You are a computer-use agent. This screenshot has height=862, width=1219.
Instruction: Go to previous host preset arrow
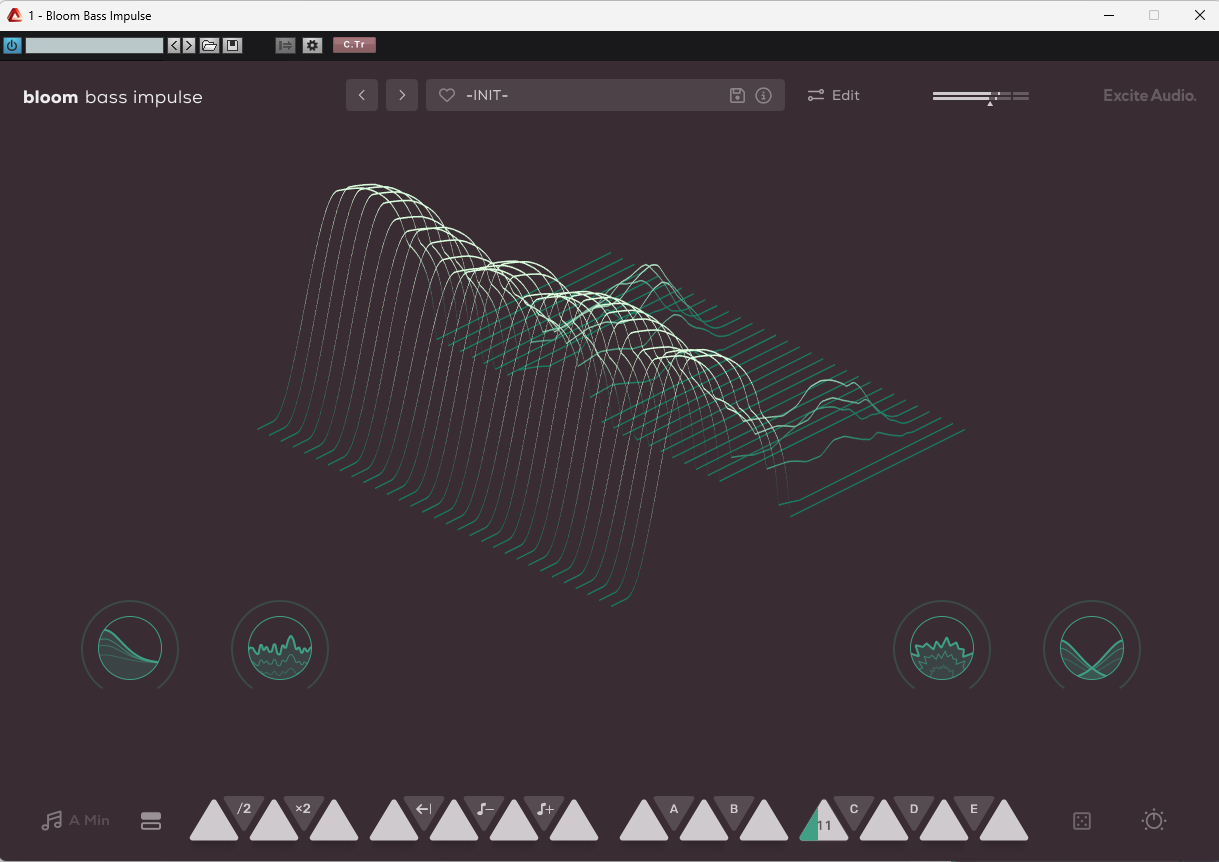[174, 45]
